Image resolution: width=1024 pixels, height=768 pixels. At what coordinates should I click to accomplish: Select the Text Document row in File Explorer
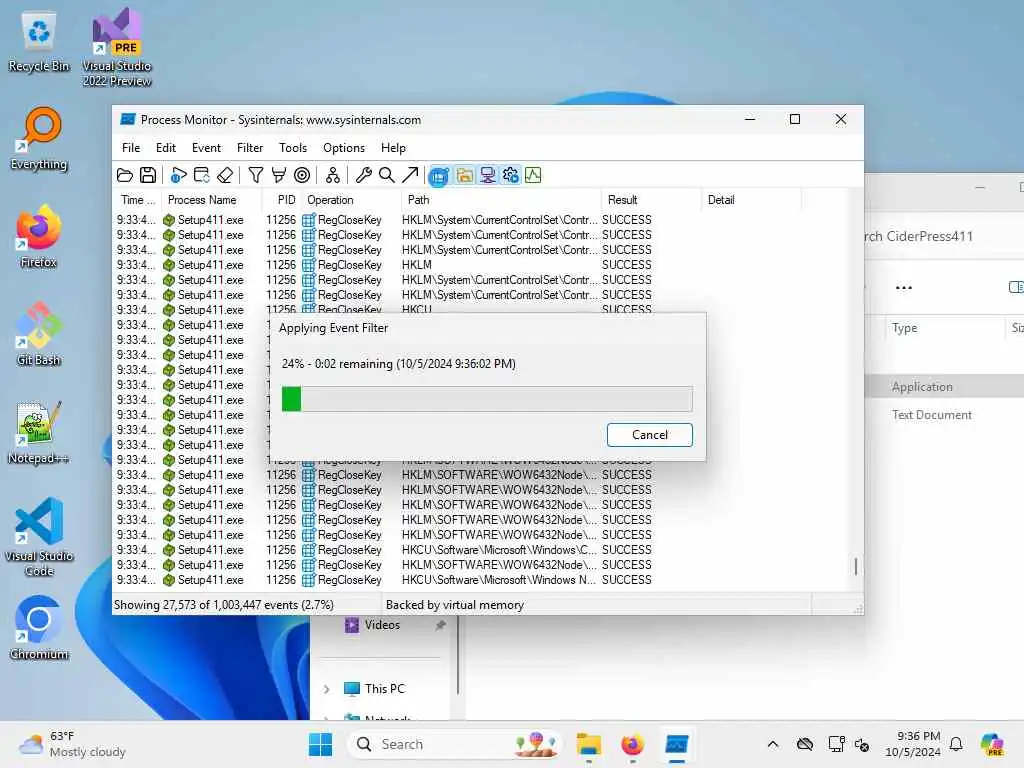tap(944, 415)
